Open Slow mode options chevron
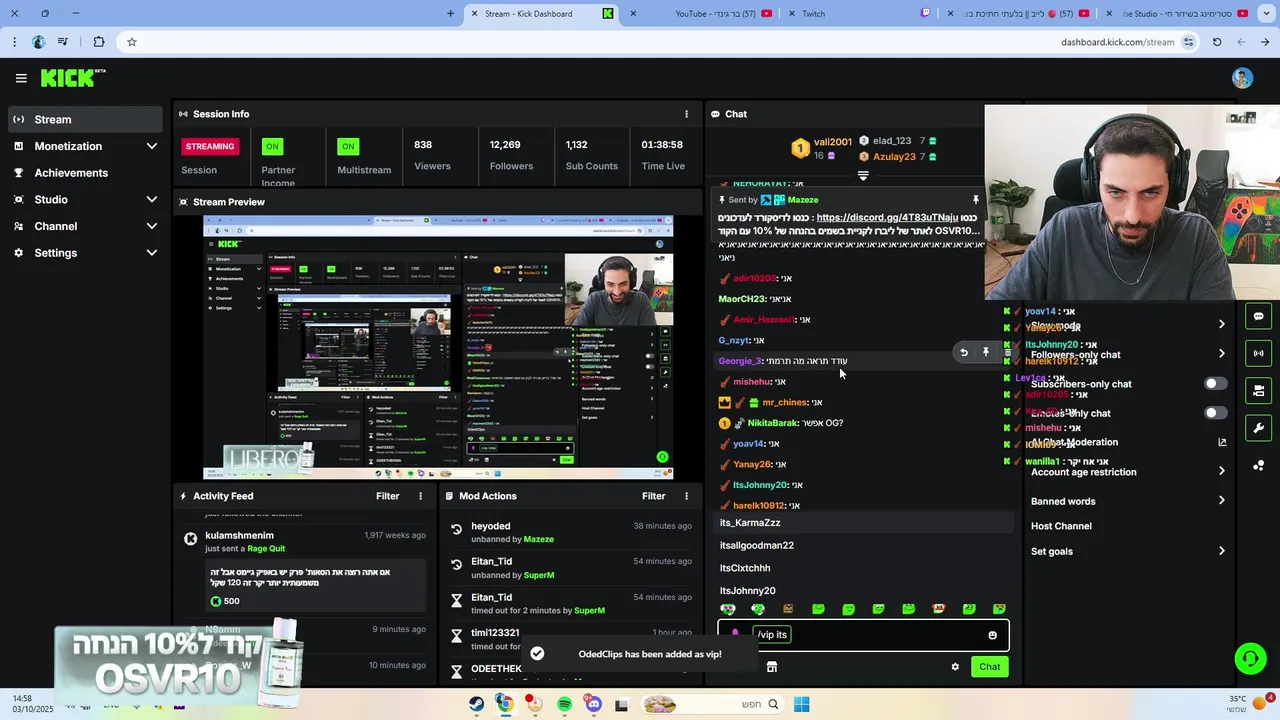The width and height of the screenshot is (1280, 720). [x=1221, y=324]
